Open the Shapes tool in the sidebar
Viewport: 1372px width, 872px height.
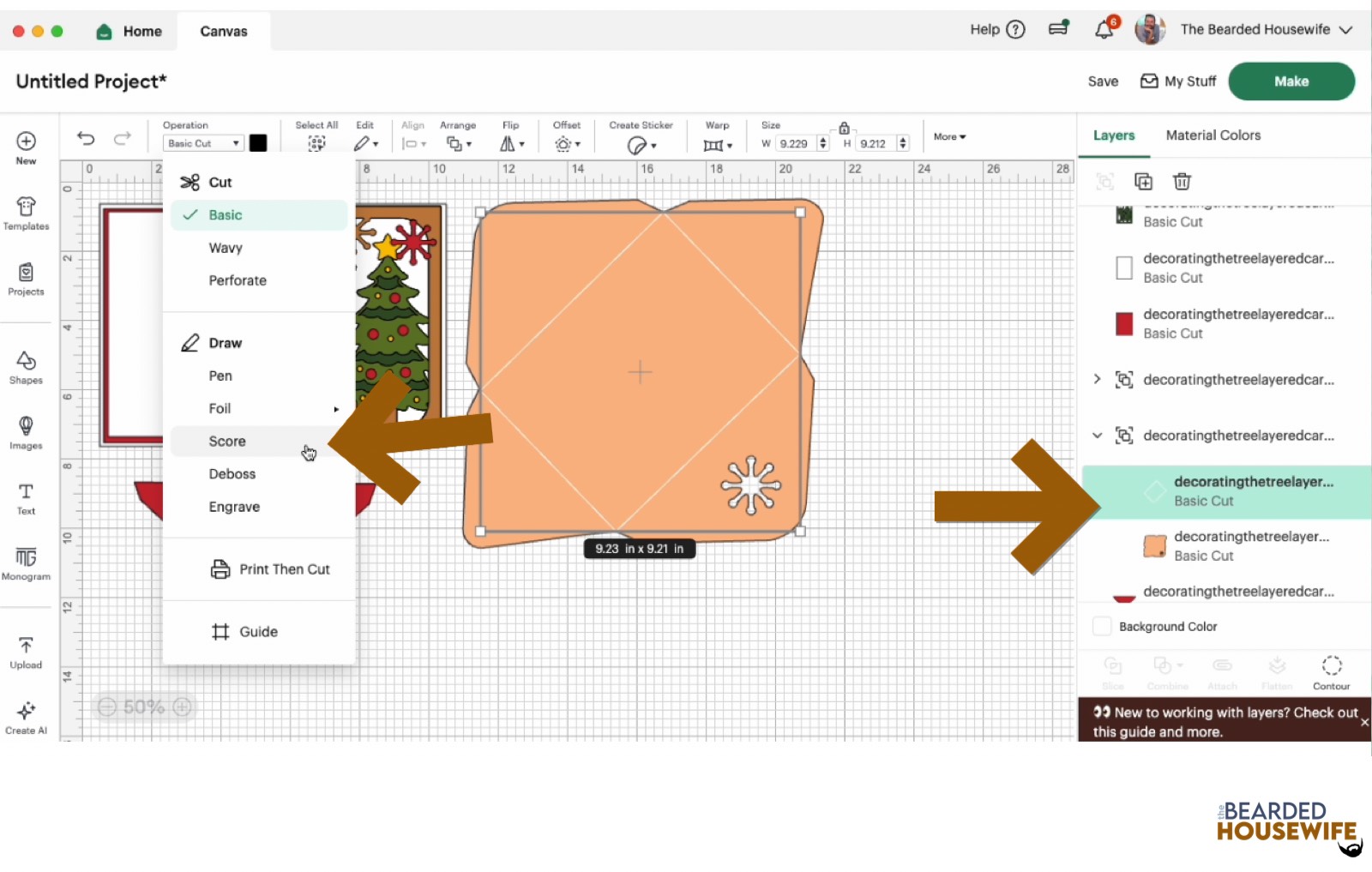click(26, 367)
